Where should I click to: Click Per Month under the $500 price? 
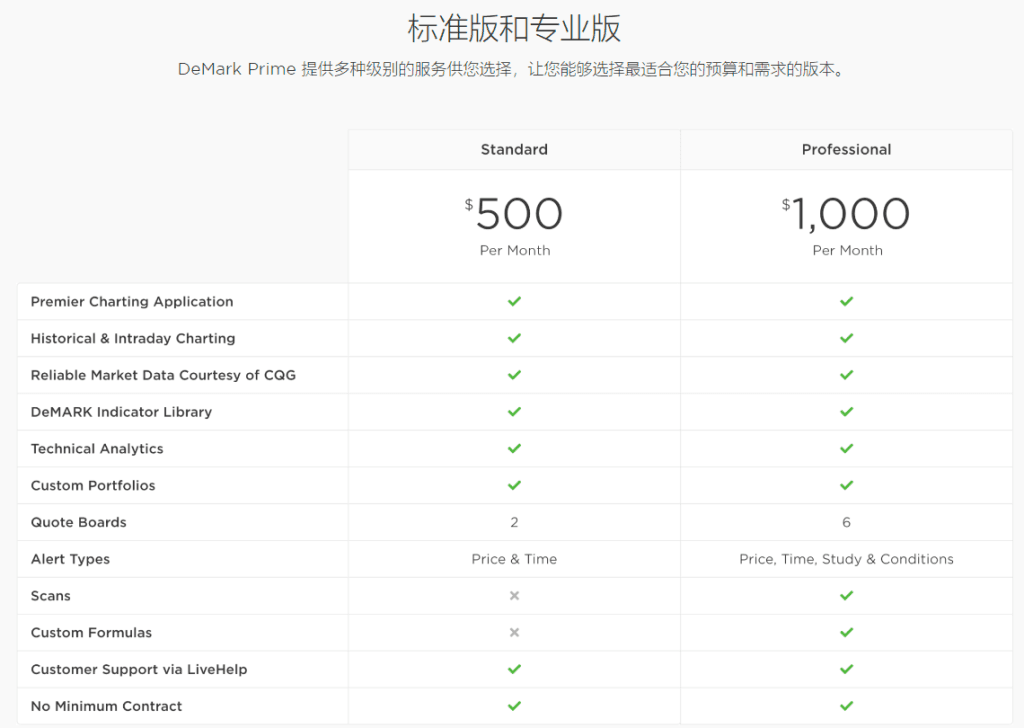515,251
